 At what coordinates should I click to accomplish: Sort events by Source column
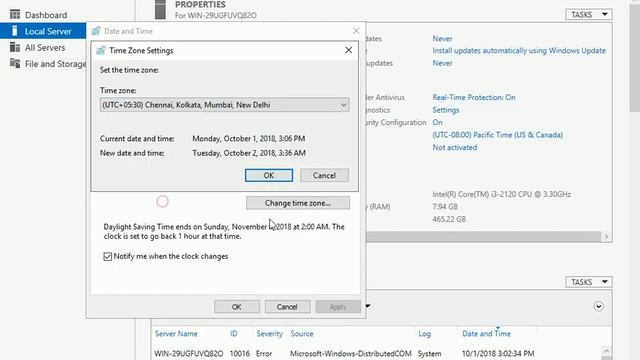(x=302, y=333)
